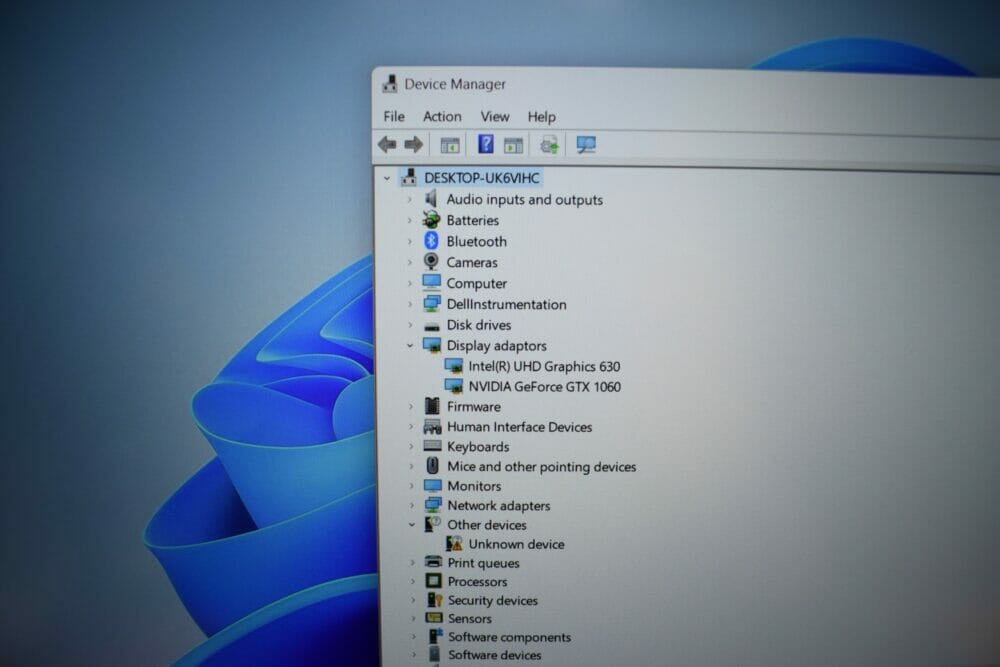This screenshot has height=667, width=1000.
Task: Expand the Cameras category
Action: [409, 262]
